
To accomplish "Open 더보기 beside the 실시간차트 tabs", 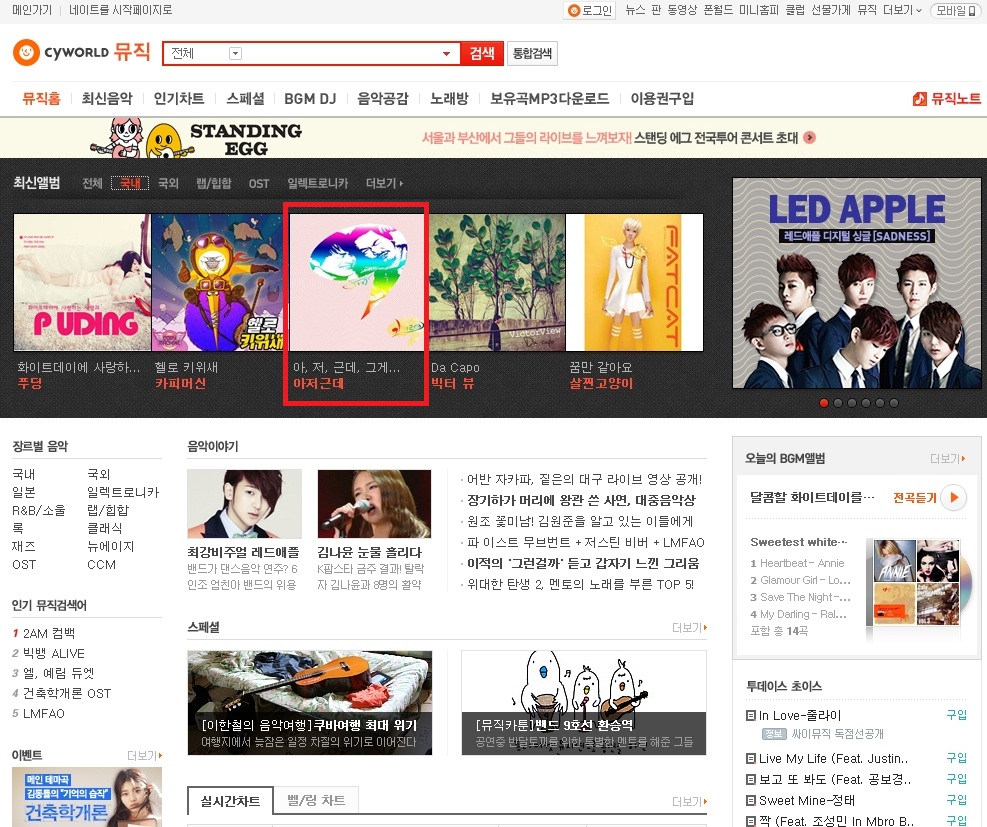I will point(689,801).
